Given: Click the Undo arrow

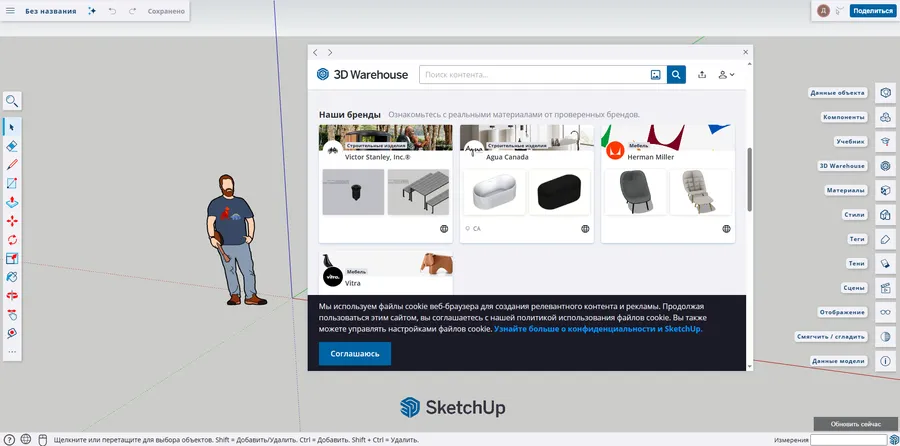Looking at the screenshot, I should [112, 11].
